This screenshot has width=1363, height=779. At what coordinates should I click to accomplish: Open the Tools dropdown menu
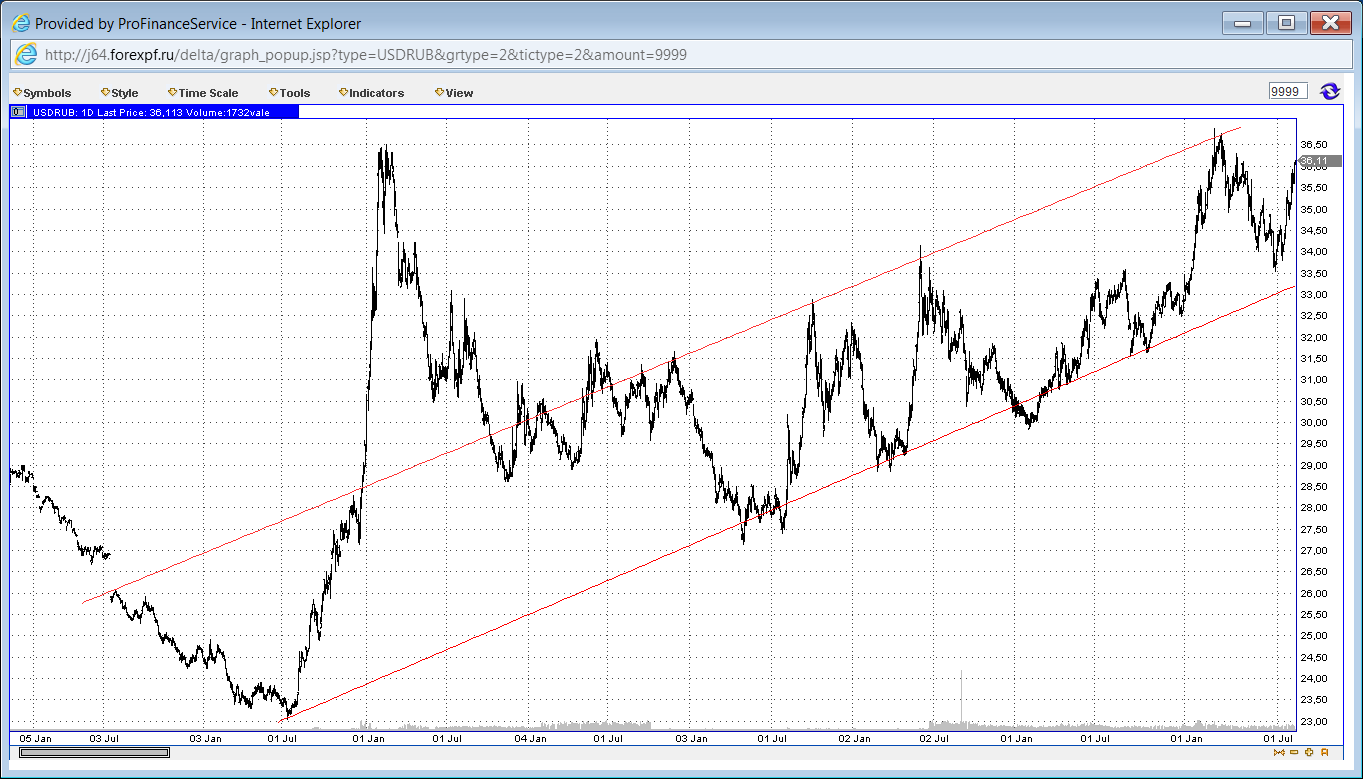(x=289, y=93)
